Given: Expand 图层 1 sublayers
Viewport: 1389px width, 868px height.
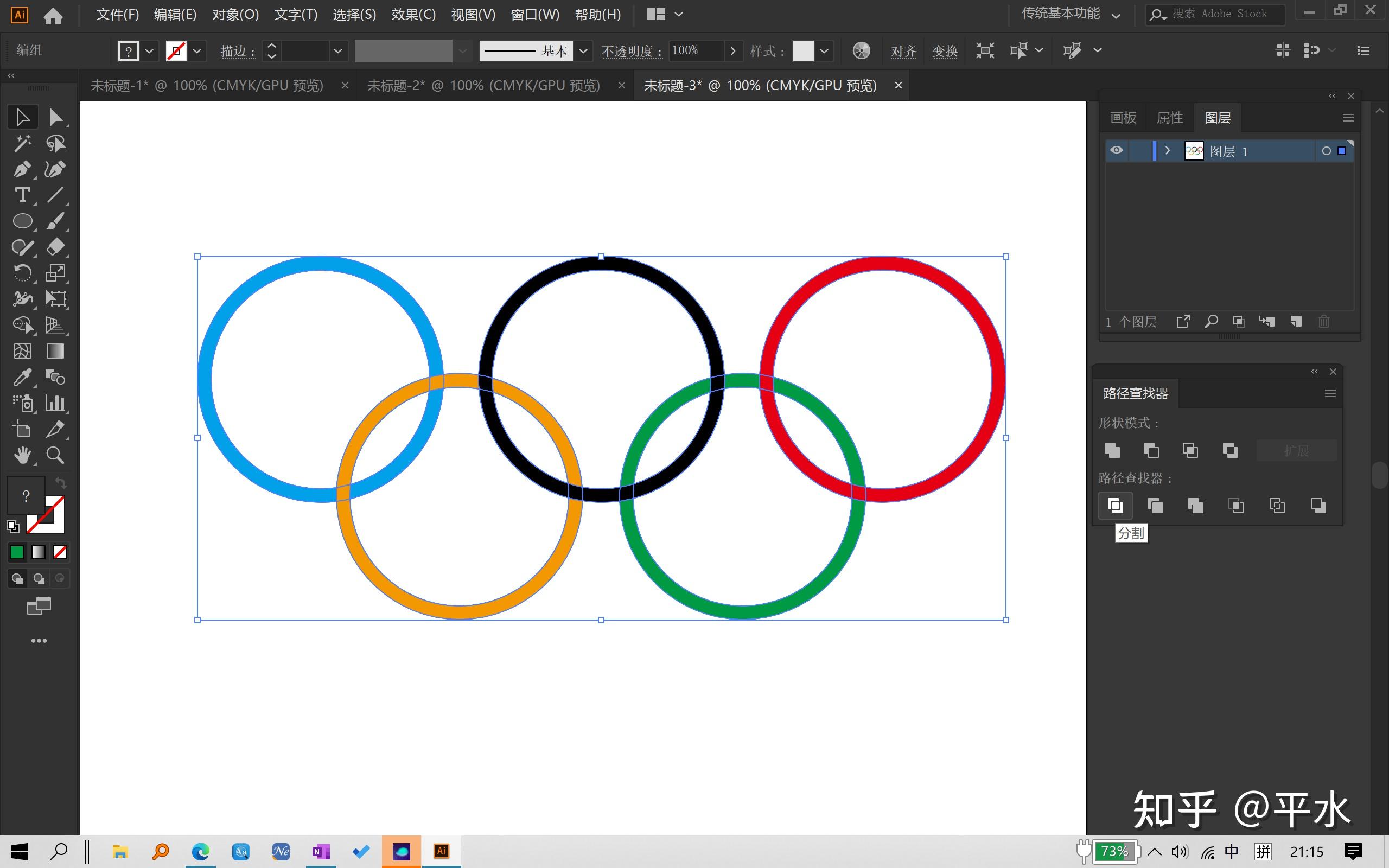Looking at the screenshot, I should click(1167, 150).
